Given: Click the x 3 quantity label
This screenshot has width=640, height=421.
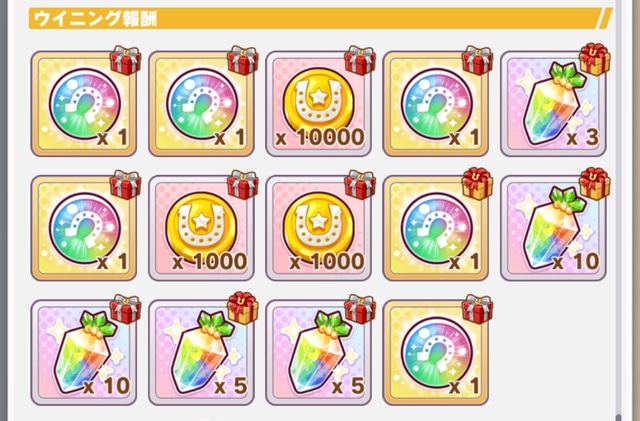Looking at the screenshot, I should tap(582, 137).
